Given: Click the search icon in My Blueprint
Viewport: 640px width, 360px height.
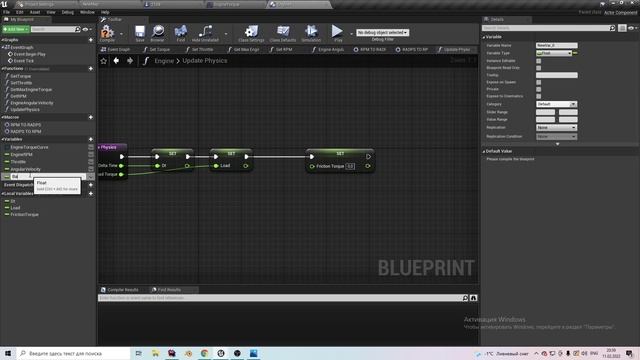Looking at the screenshot, I should [78, 29].
